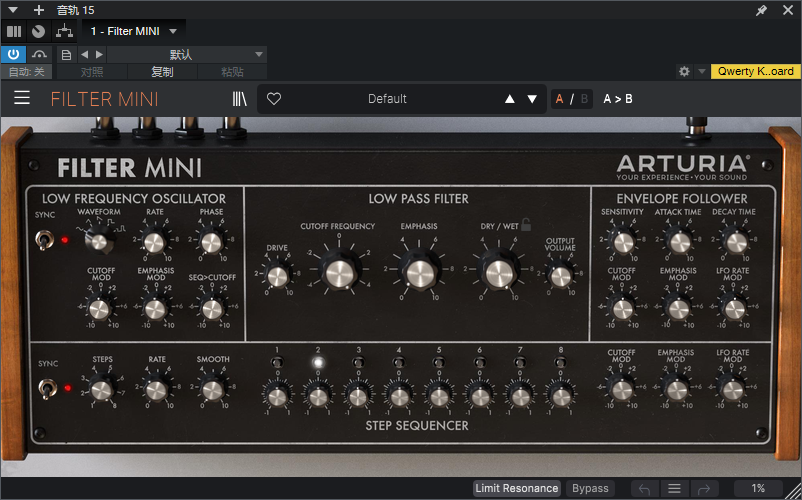
Task: Click the Qwerty Keyboard yellow button
Action: click(x=755, y=71)
